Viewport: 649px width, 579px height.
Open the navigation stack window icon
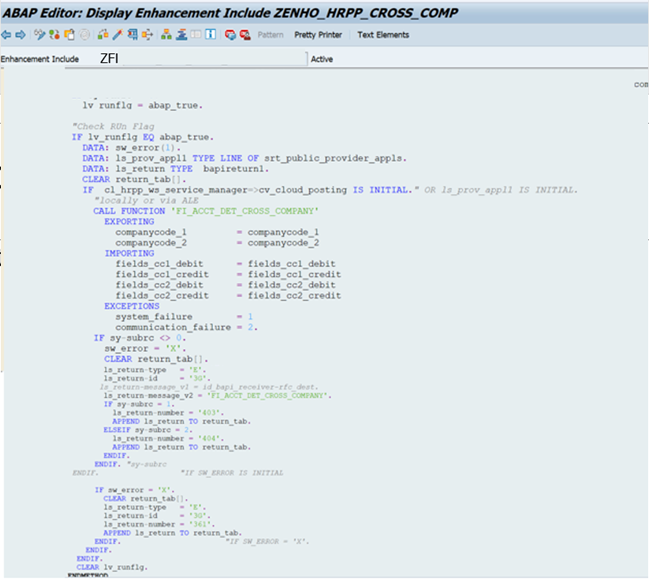click(x=181, y=35)
